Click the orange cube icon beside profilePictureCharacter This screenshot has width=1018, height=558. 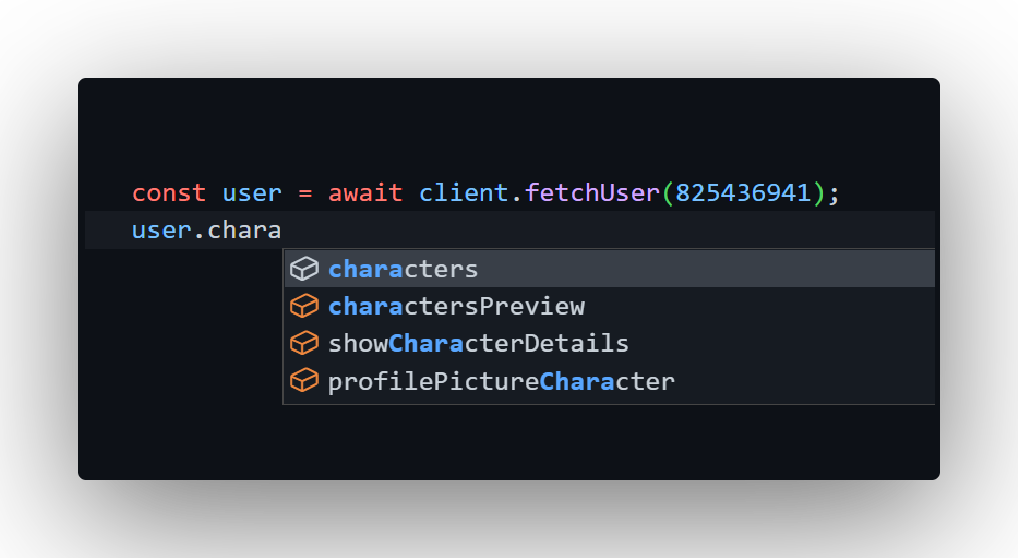[304, 381]
